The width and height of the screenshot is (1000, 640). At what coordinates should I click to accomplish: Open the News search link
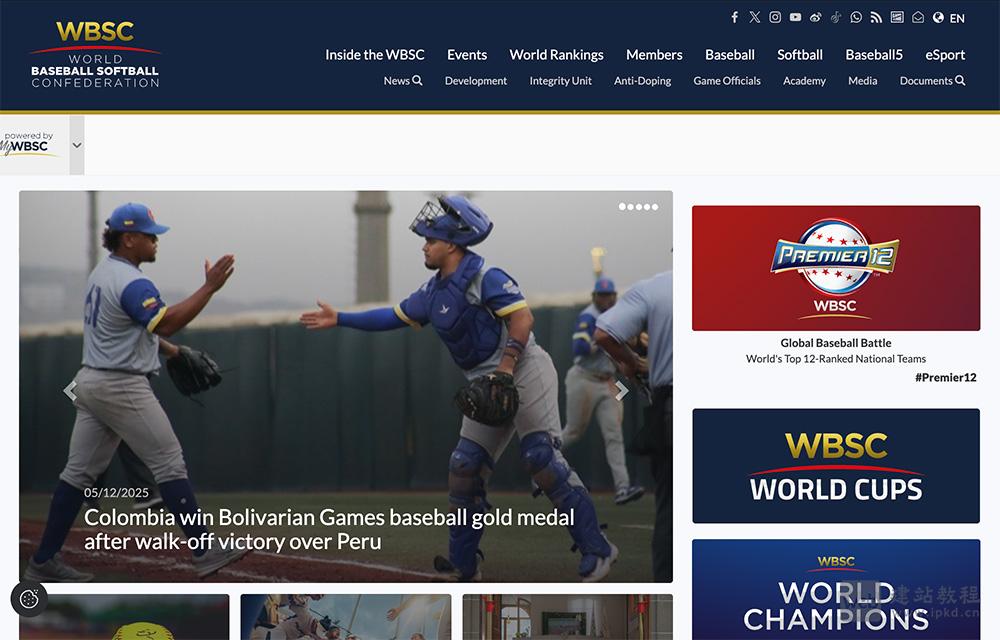pos(402,81)
